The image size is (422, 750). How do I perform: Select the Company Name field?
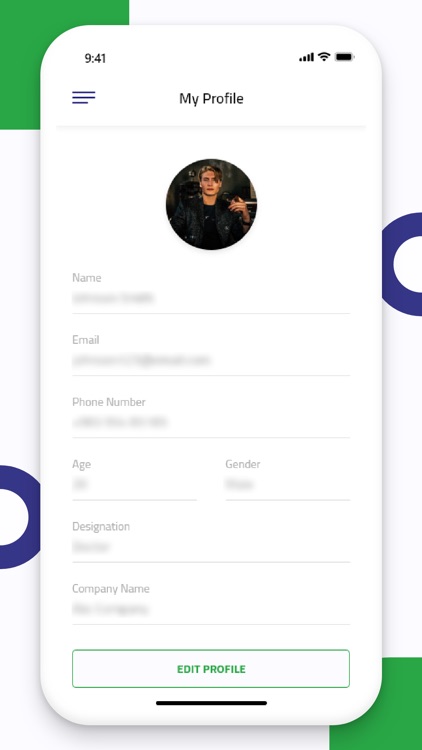(x=211, y=604)
